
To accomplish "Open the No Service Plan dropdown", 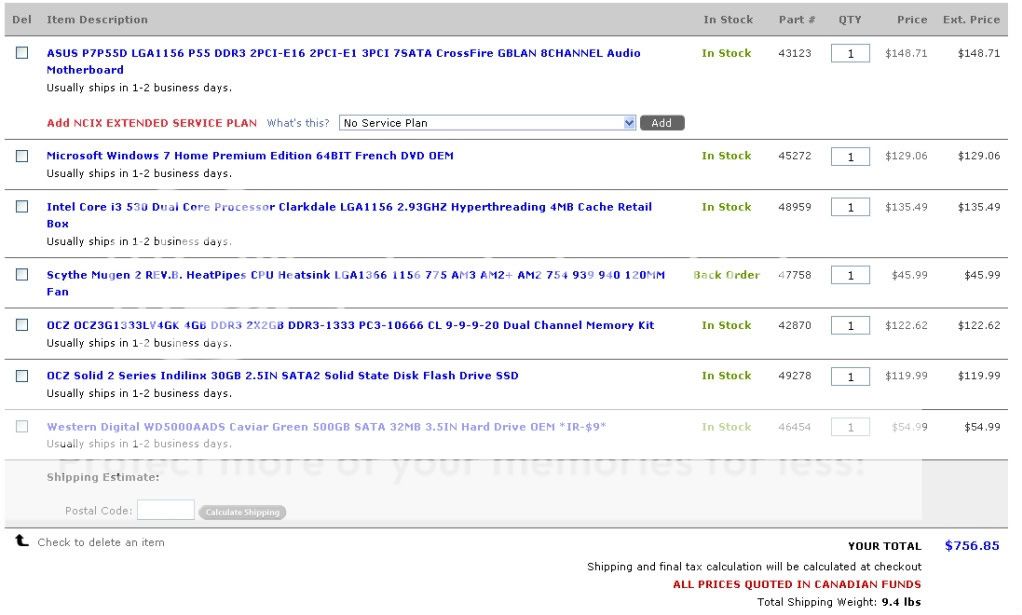I will click(487, 122).
